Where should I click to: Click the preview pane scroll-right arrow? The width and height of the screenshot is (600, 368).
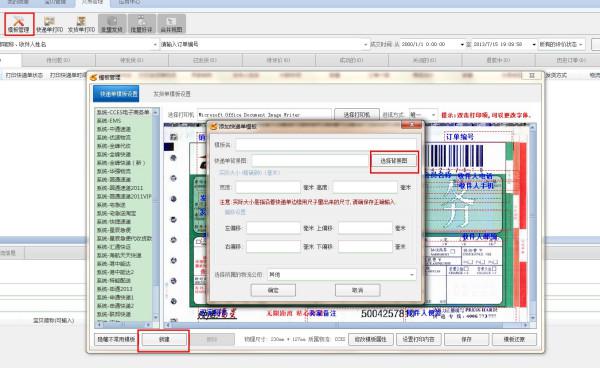pos(526,325)
